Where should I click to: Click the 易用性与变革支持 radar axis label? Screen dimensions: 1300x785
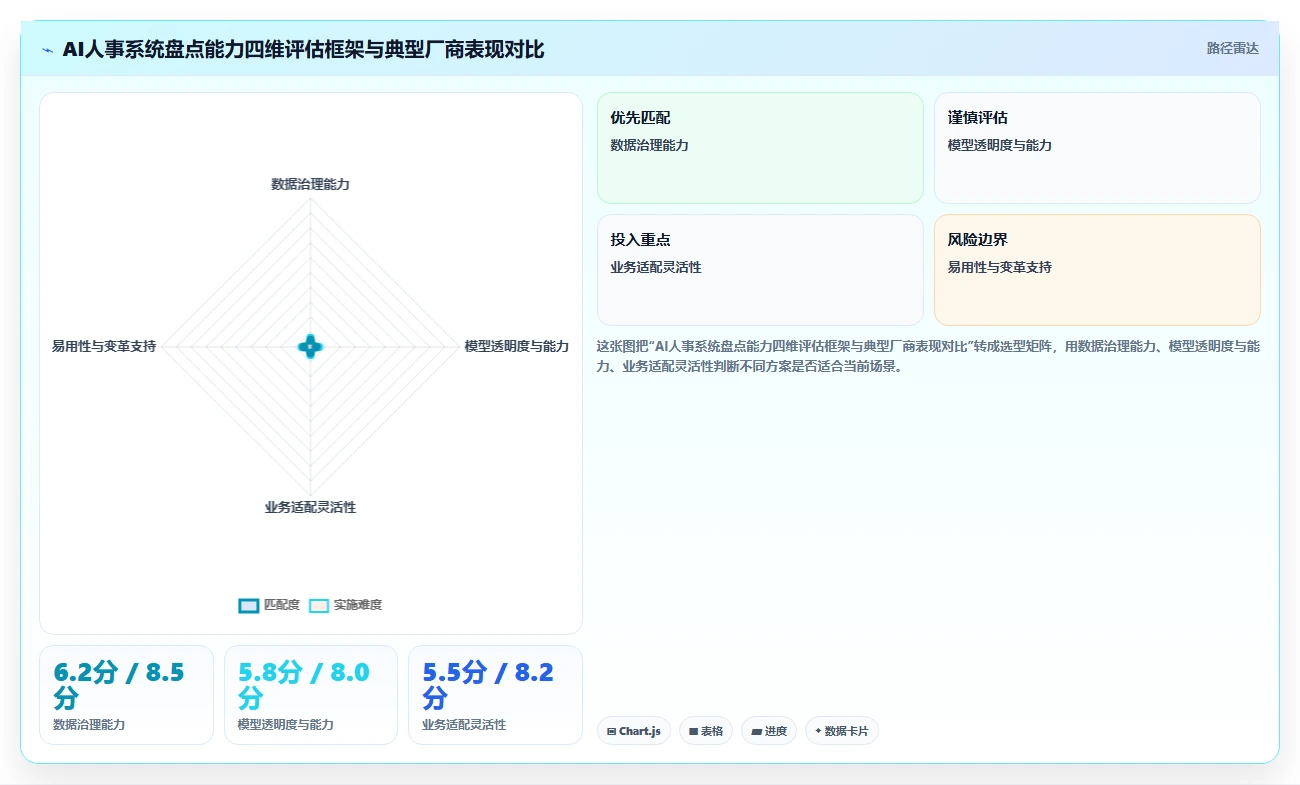[x=104, y=346]
